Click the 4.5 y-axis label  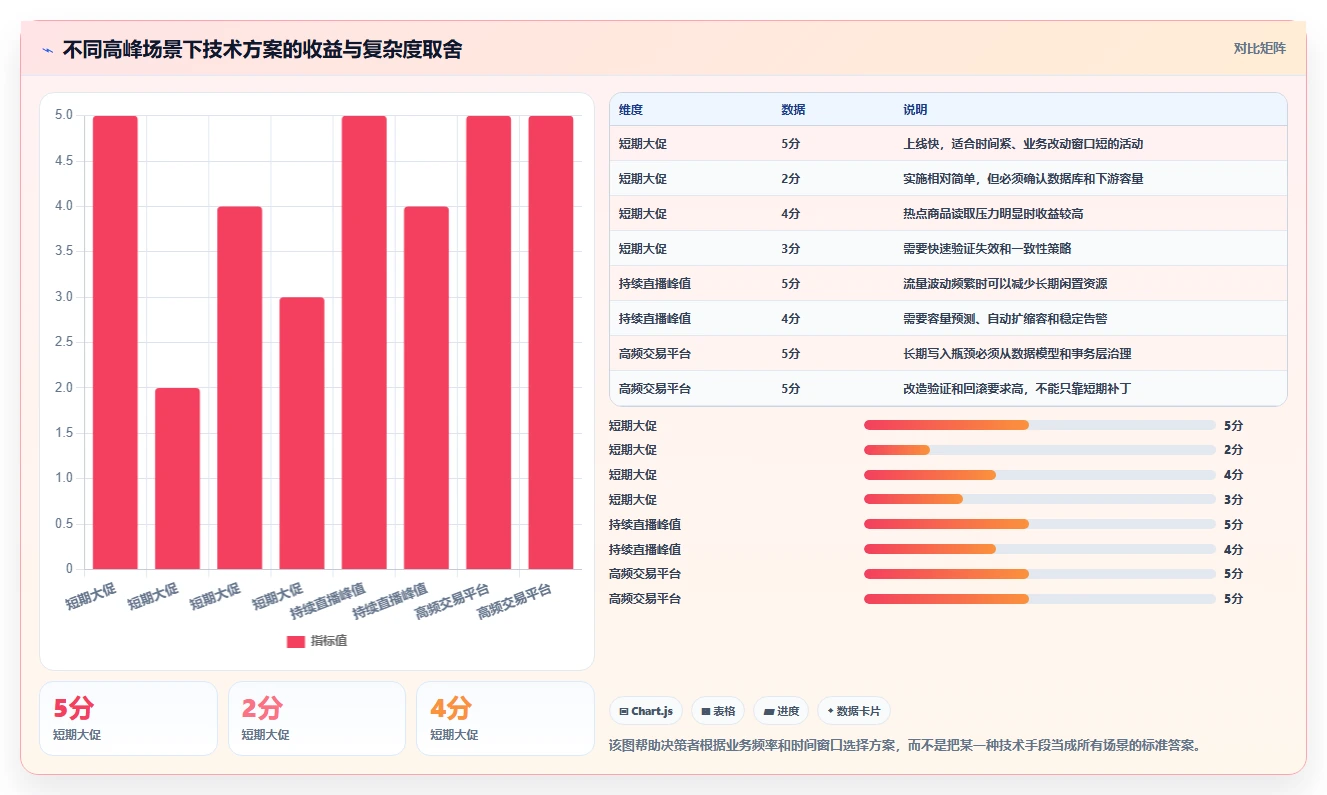63,161
